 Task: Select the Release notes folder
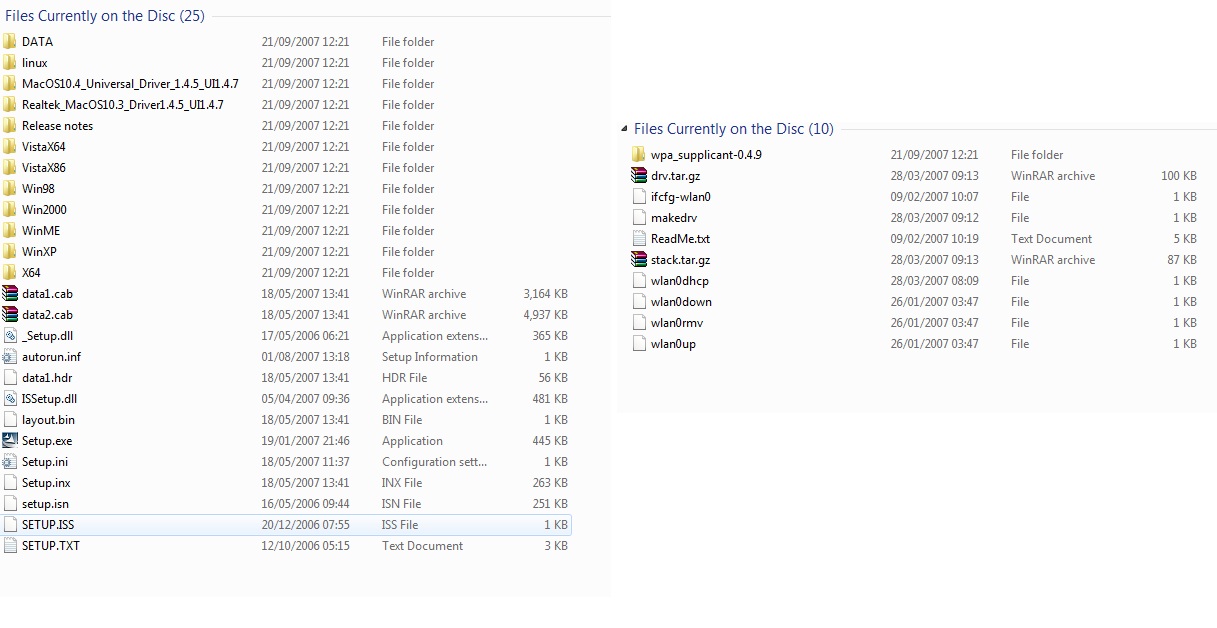(57, 126)
